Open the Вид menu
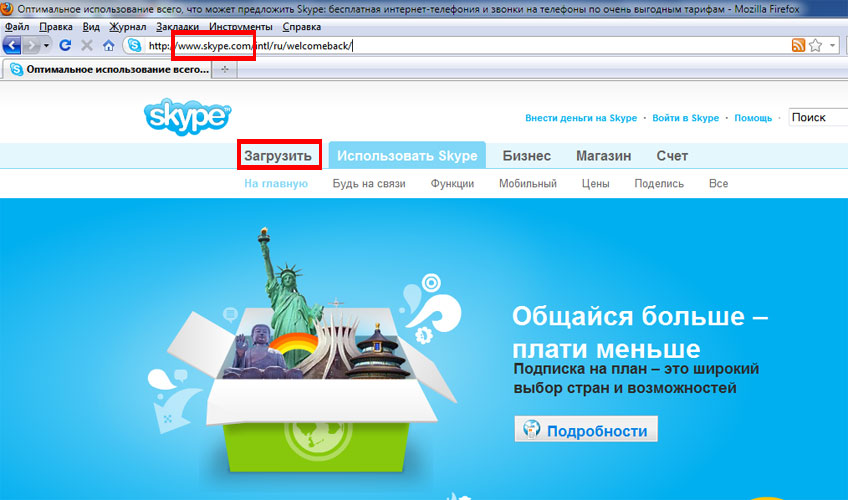Viewport: 848px width, 500px height. 91,26
